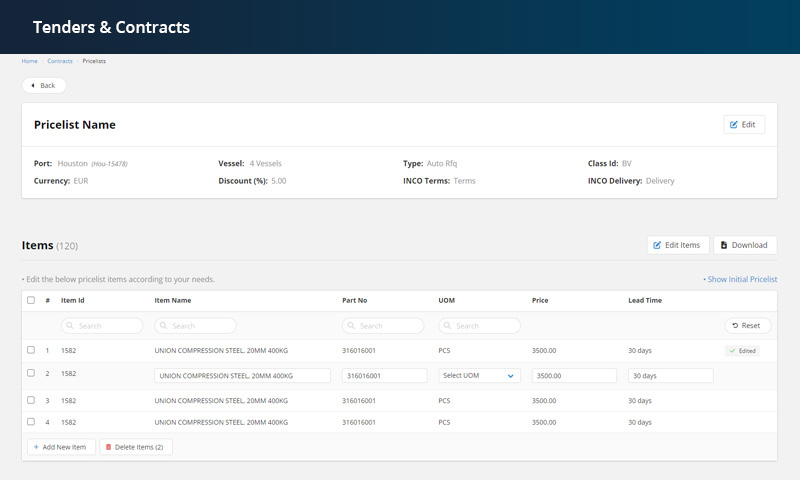
Task: Open the Select UOM dropdown in row 2
Action: click(x=479, y=376)
